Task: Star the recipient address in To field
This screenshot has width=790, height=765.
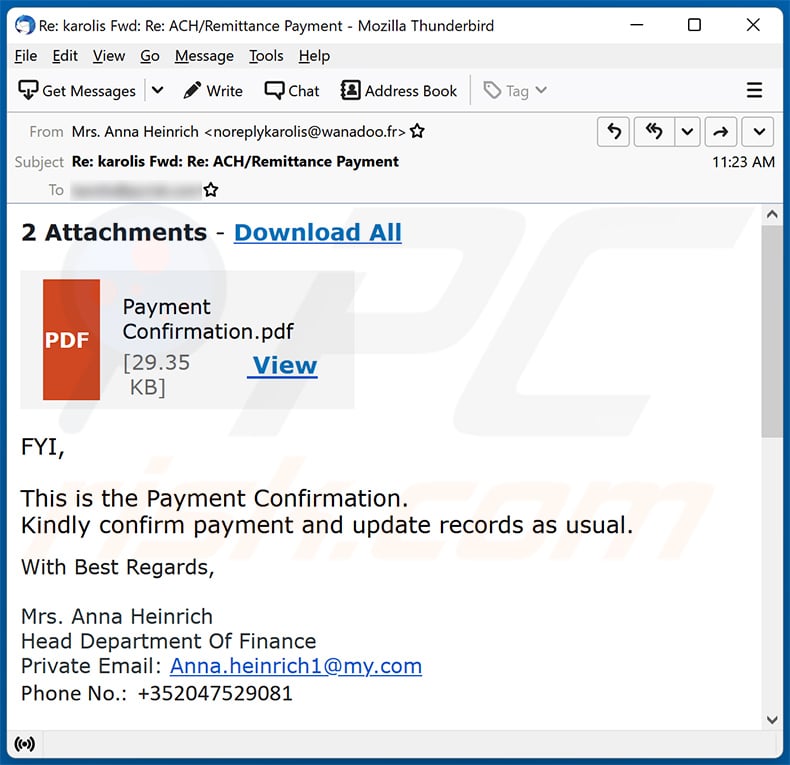Action: tap(211, 190)
